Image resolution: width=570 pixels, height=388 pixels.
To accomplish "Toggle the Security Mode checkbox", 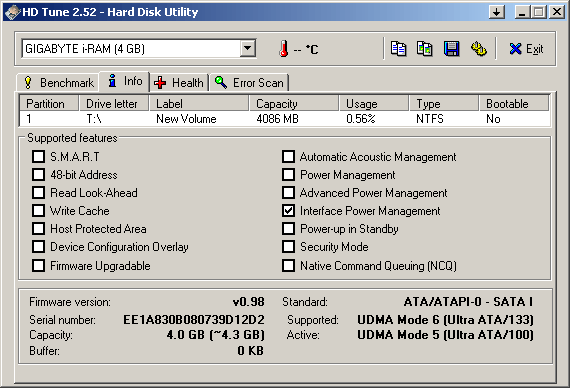I will pyautogui.click(x=288, y=247).
